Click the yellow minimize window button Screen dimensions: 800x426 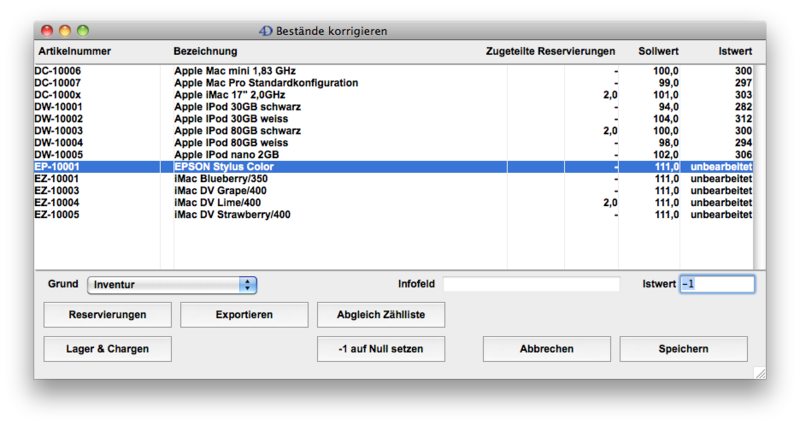[65, 32]
